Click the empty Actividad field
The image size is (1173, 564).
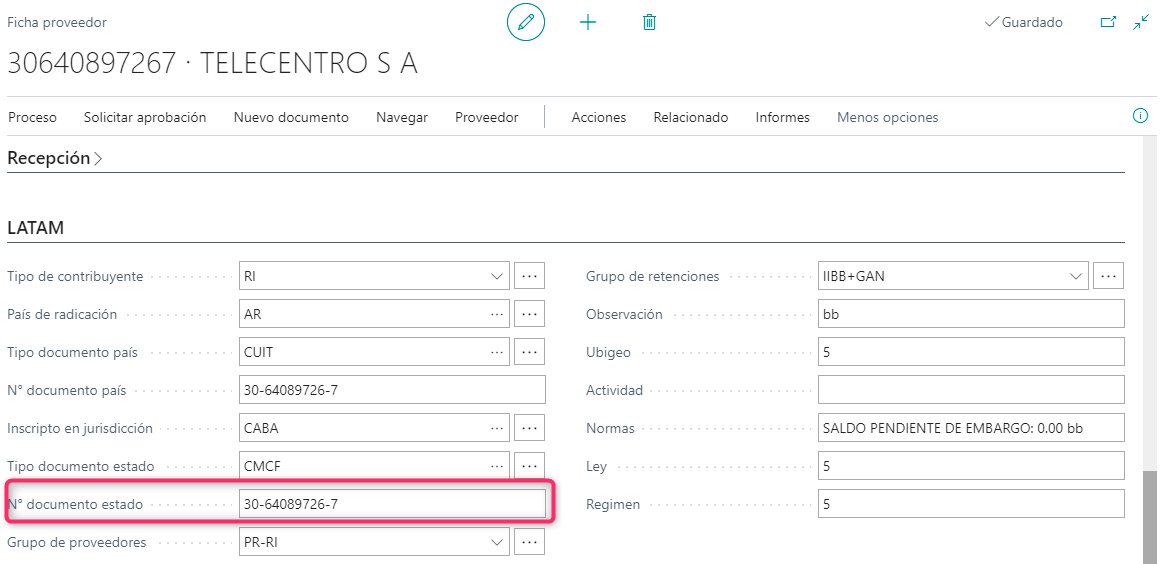(971, 390)
